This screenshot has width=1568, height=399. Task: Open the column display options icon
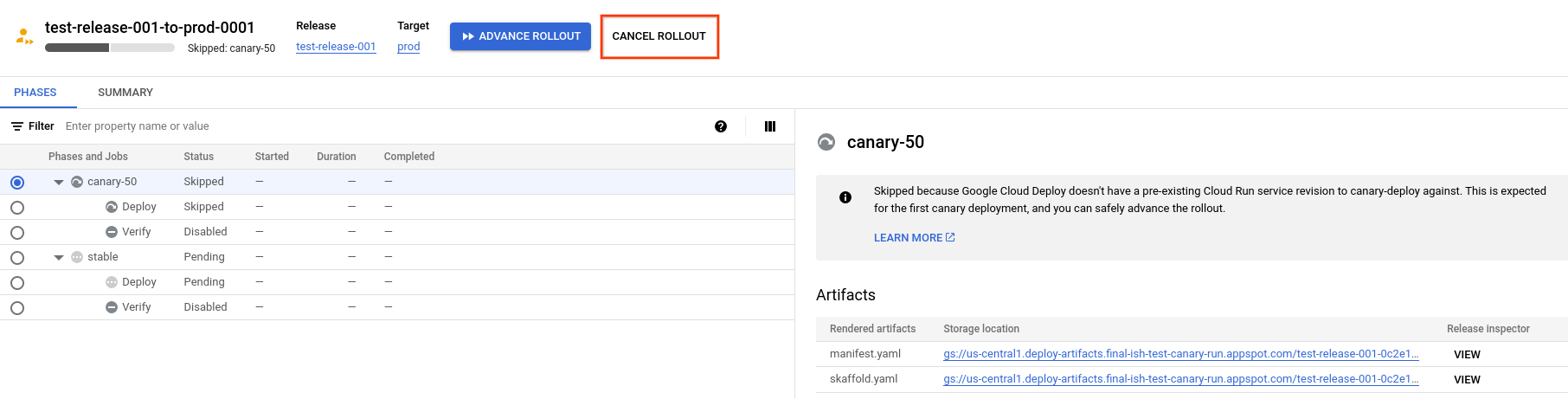click(x=770, y=126)
